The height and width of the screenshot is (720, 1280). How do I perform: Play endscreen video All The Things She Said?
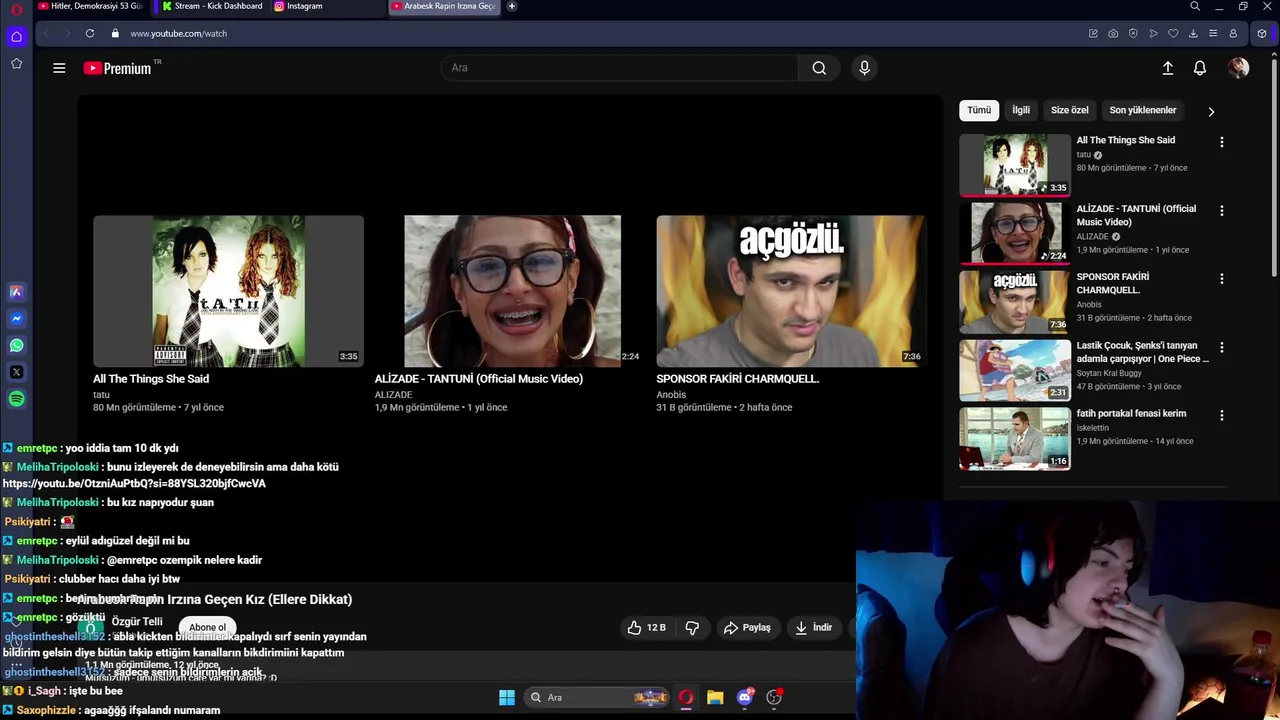pos(228,291)
